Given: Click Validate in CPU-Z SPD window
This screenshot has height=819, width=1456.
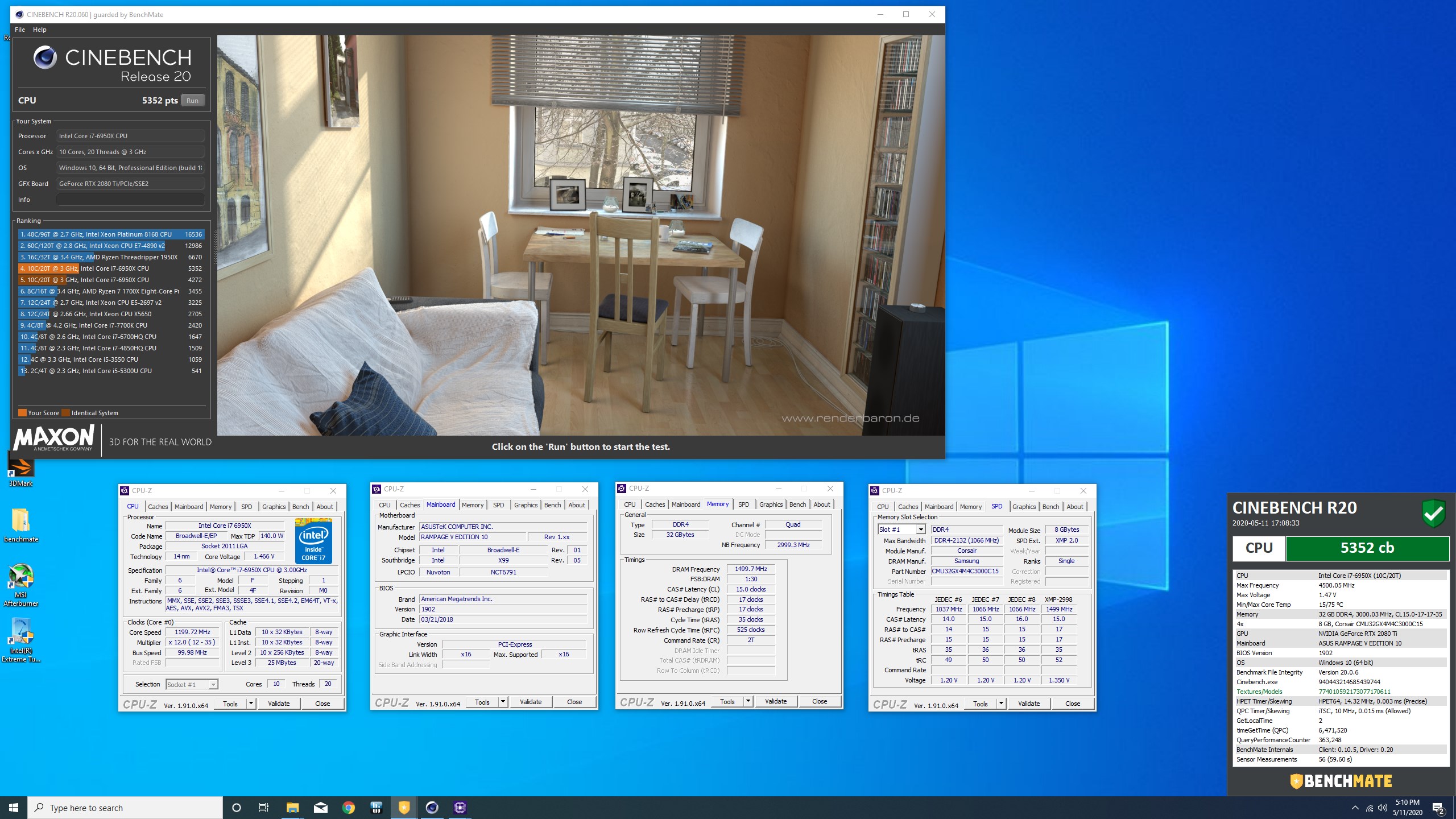Looking at the screenshot, I should click(x=1029, y=704).
